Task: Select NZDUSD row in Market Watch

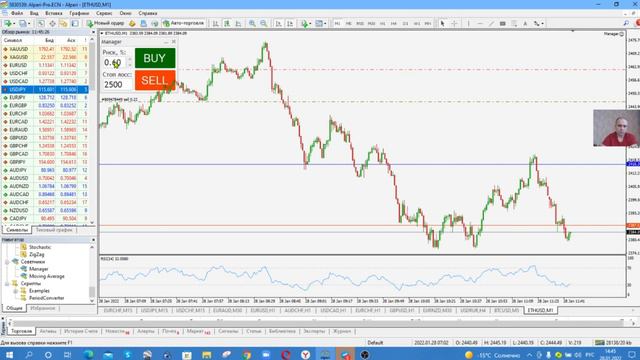Action: click(x=45, y=211)
